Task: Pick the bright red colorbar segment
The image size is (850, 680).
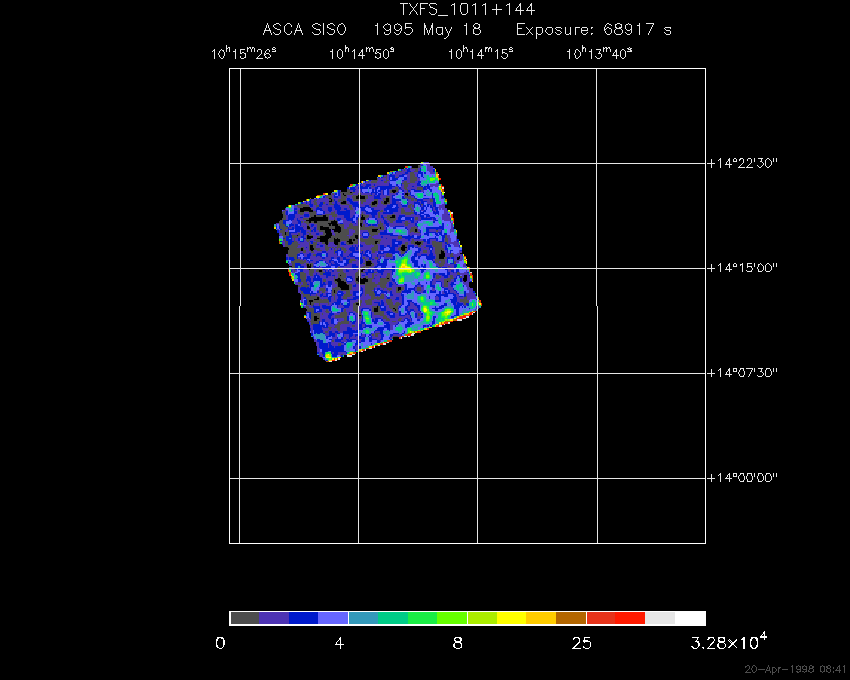Action: point(630,618)
